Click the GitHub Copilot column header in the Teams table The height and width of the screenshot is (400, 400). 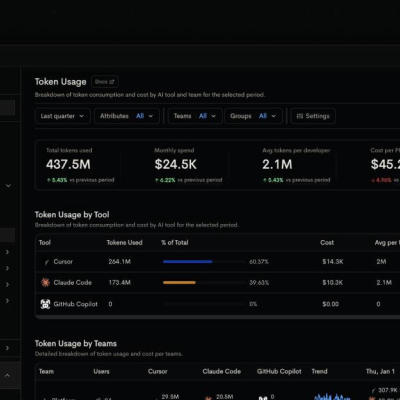click(279, 371)
